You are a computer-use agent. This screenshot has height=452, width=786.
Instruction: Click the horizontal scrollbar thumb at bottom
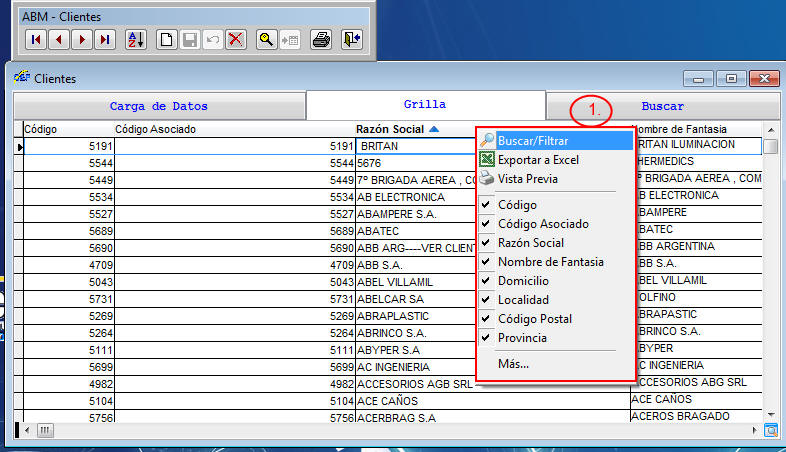pyautogui.click(x=45, y=430)
